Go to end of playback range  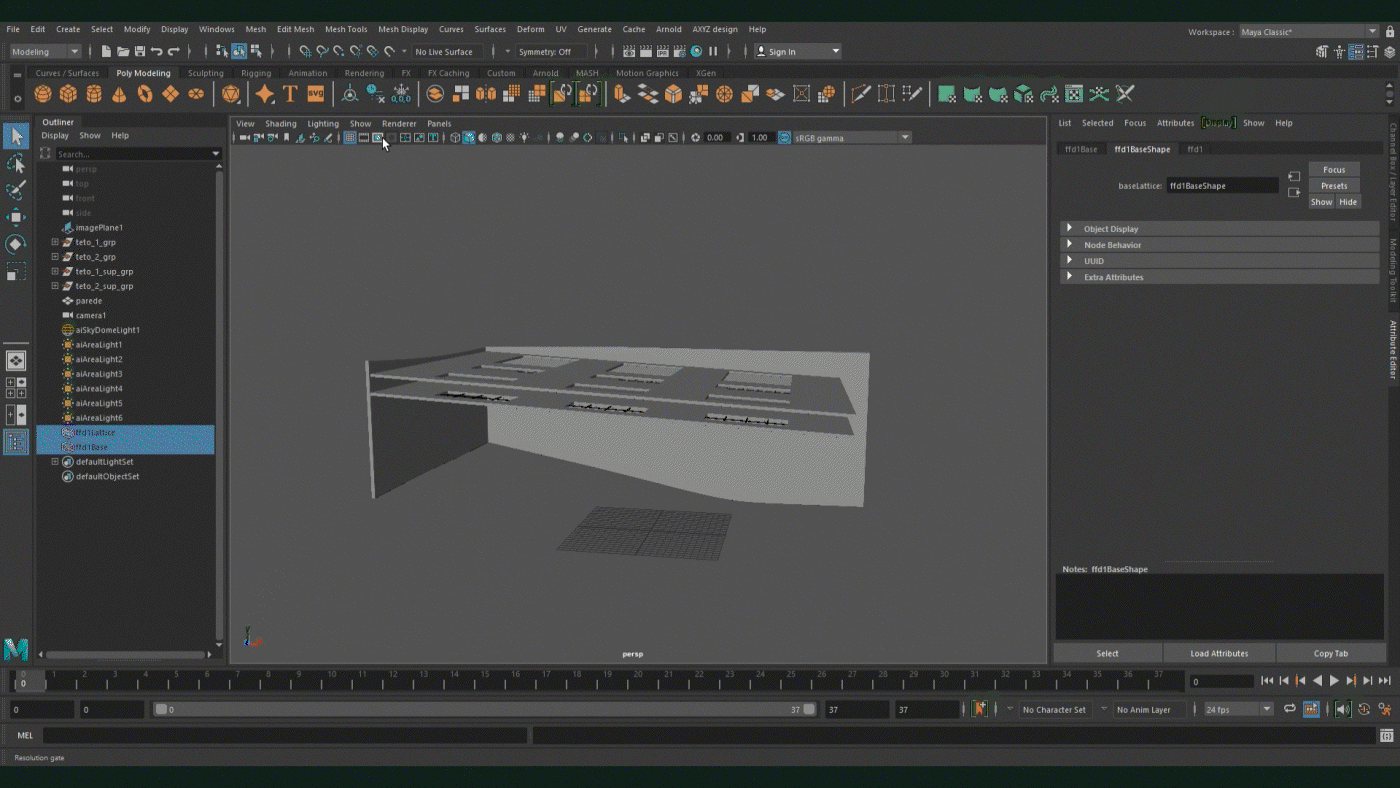[1385, 681]
